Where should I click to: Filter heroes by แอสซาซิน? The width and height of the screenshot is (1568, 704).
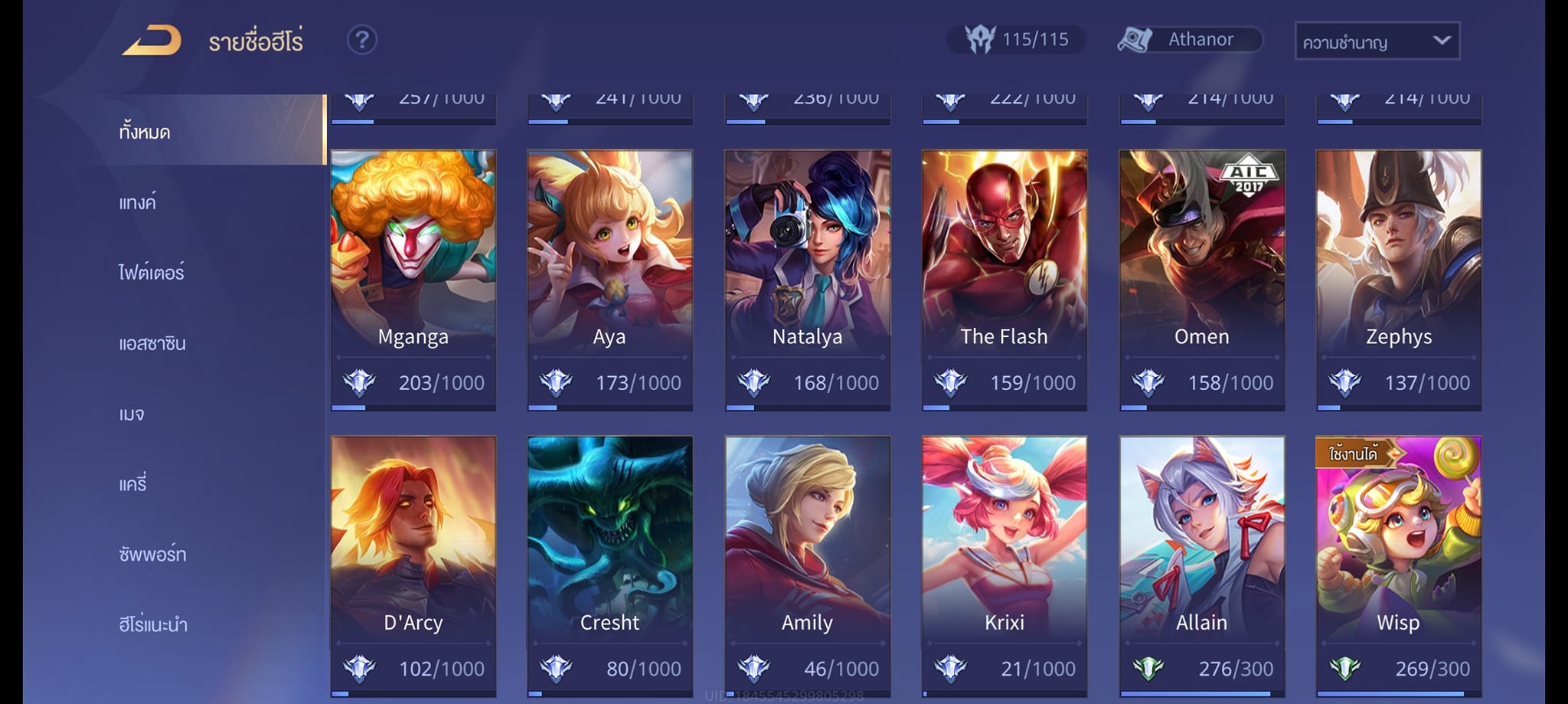[152, 343]
